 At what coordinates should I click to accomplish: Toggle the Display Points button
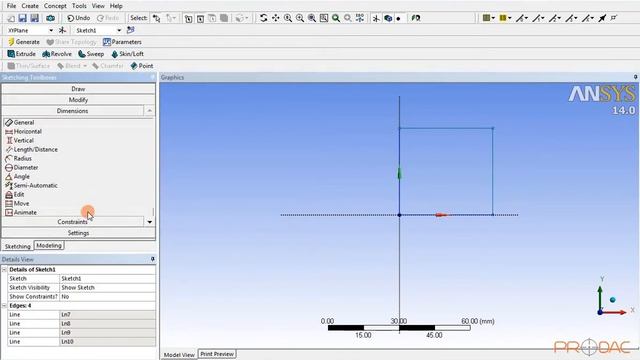pyautogui.click(x=399, y=18)
